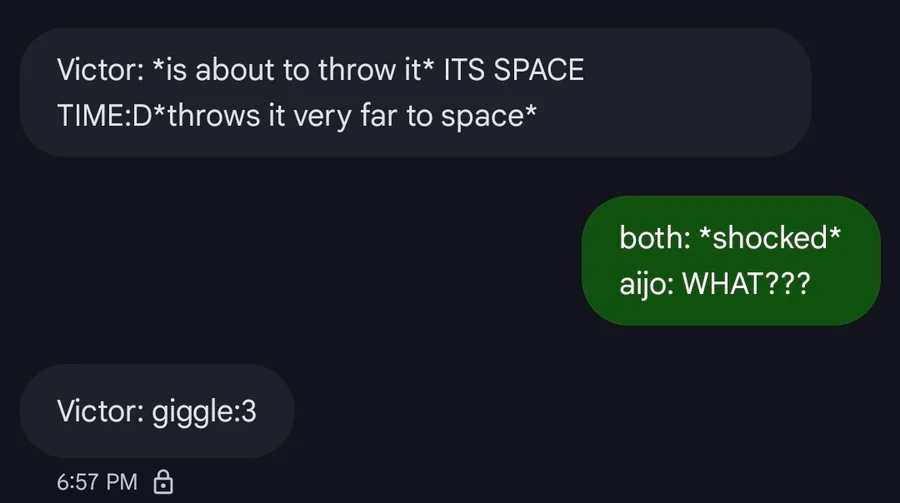The height and width of the screenshot is (503, 900).
Task: Click the "*throws" word in top message
Action: [203, 115]
